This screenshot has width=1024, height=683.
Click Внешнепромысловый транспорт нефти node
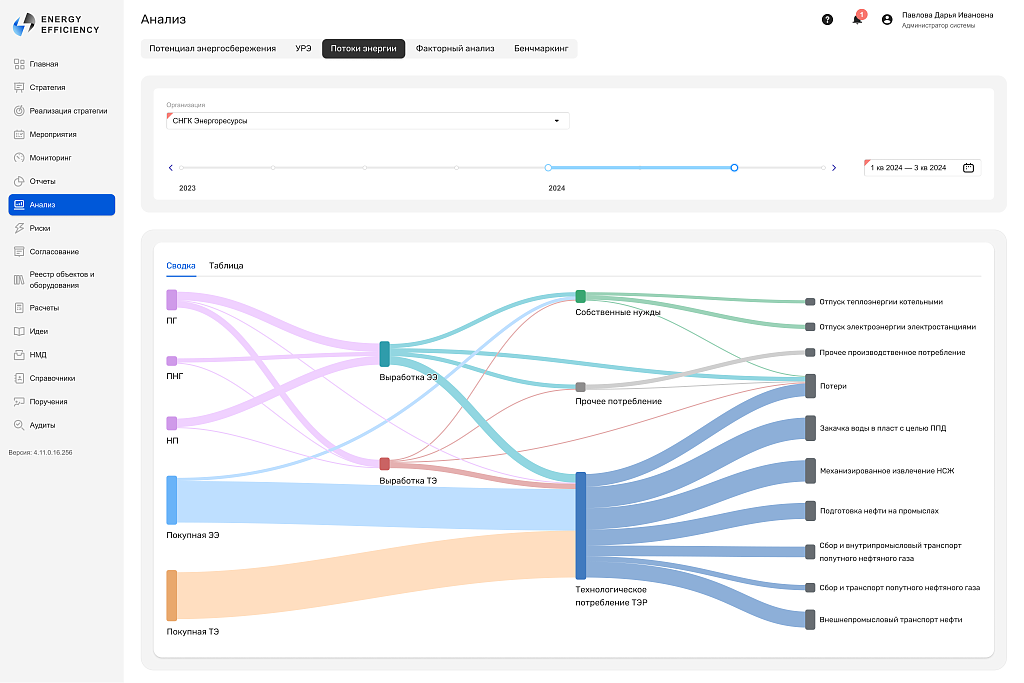[810, 620]
